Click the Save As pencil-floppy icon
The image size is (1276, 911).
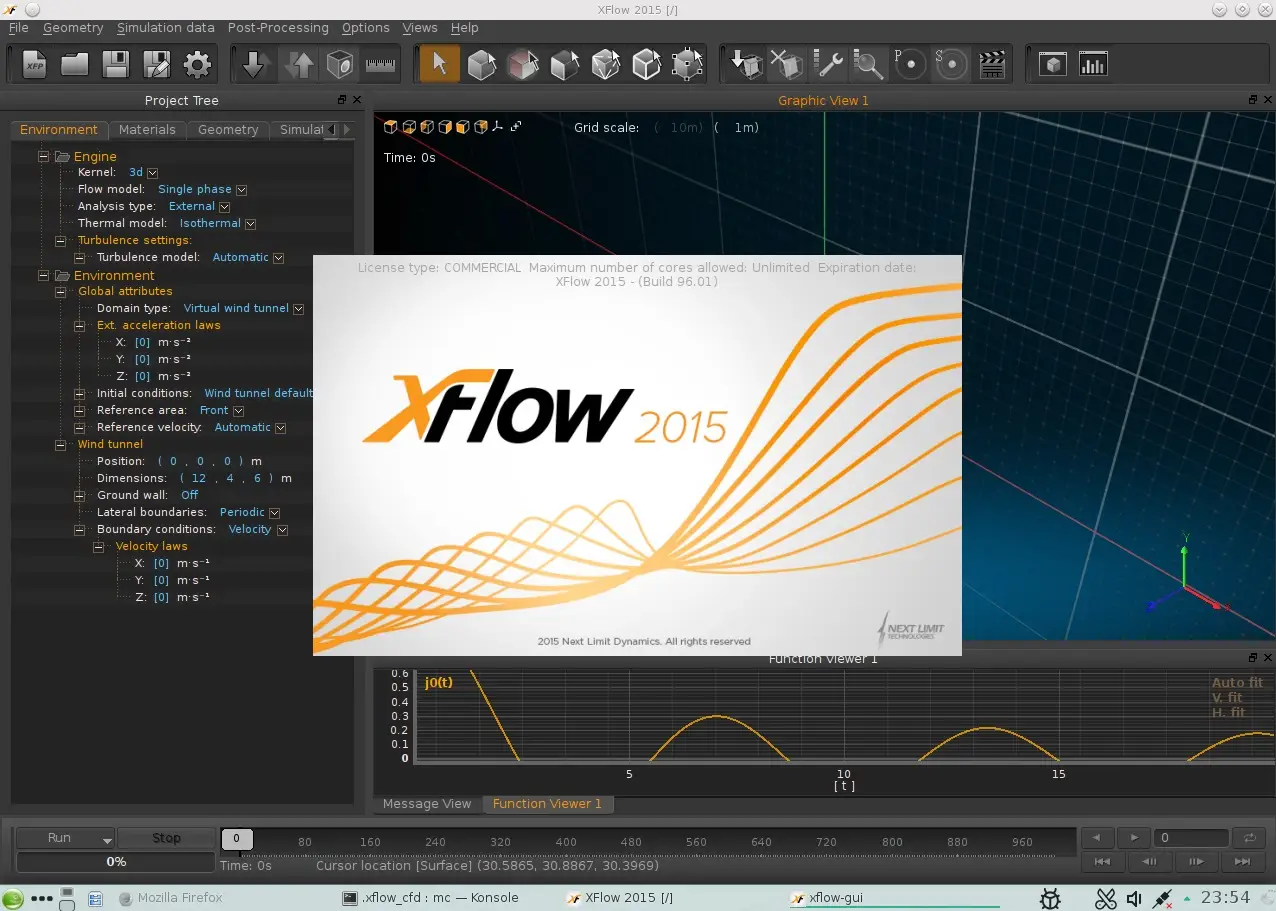point(157,65)
